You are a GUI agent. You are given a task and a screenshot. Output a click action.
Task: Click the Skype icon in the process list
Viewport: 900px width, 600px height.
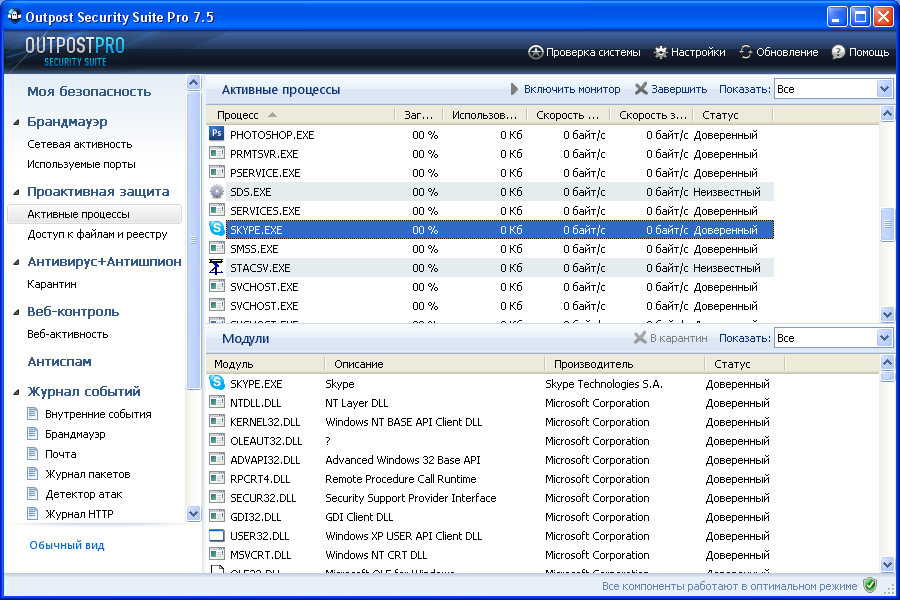coord(217,230)
